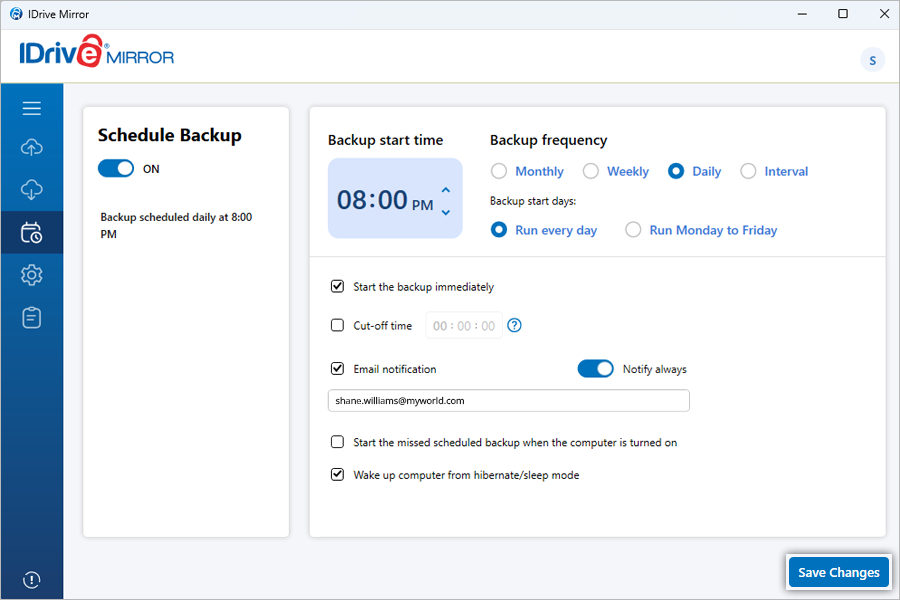
Task: Toggle the Notify always switch
Action: 596,369
